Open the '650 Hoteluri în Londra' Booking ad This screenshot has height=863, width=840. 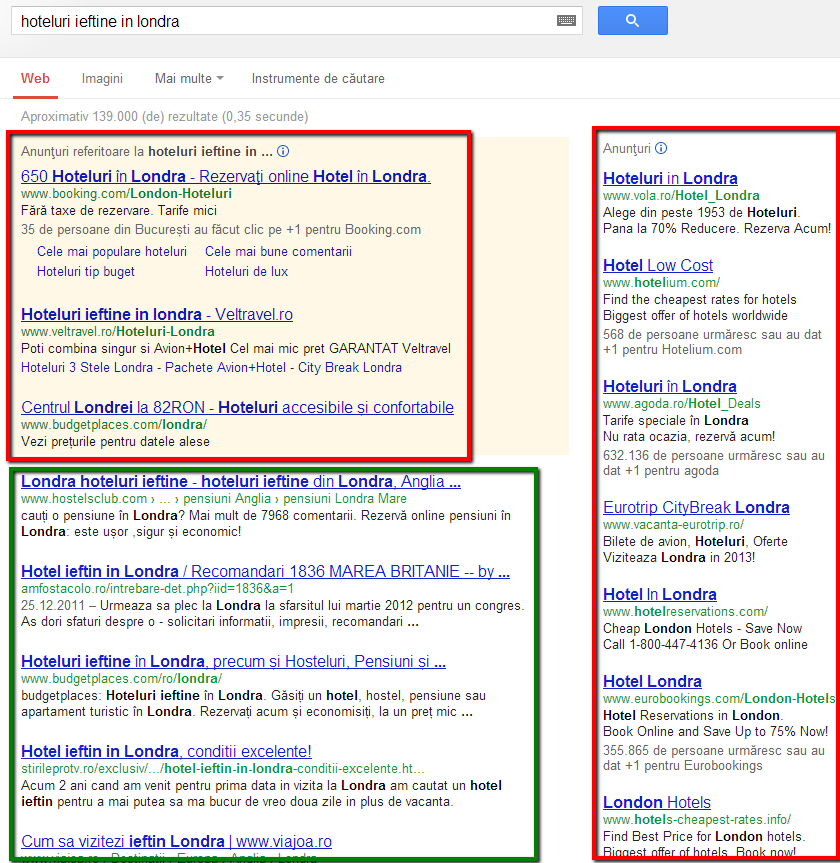(x=226, y=176)
